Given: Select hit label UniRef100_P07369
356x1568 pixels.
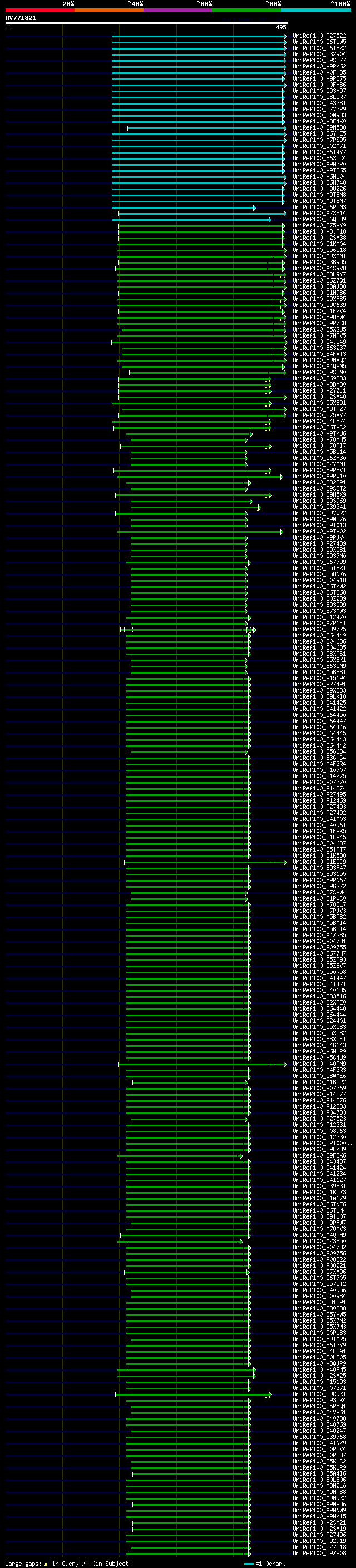Looking at the screenshot, I should coord(319,1088).
